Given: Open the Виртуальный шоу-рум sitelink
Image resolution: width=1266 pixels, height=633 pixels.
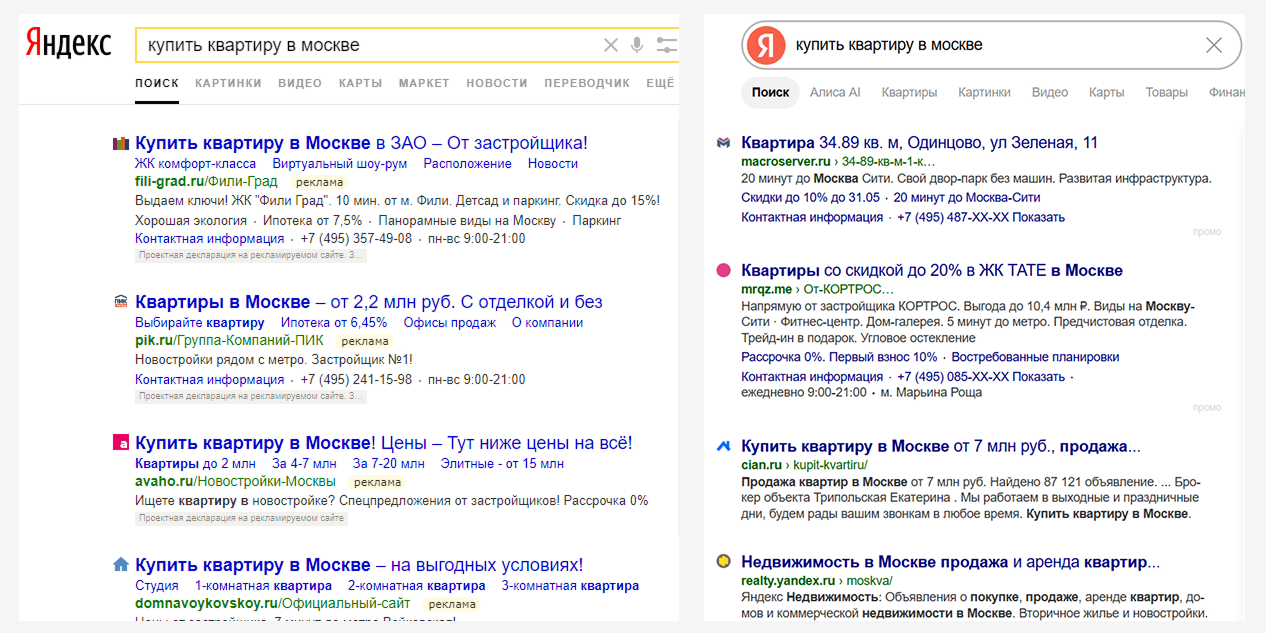Looking at the screenshot, I should click(339, 163).
